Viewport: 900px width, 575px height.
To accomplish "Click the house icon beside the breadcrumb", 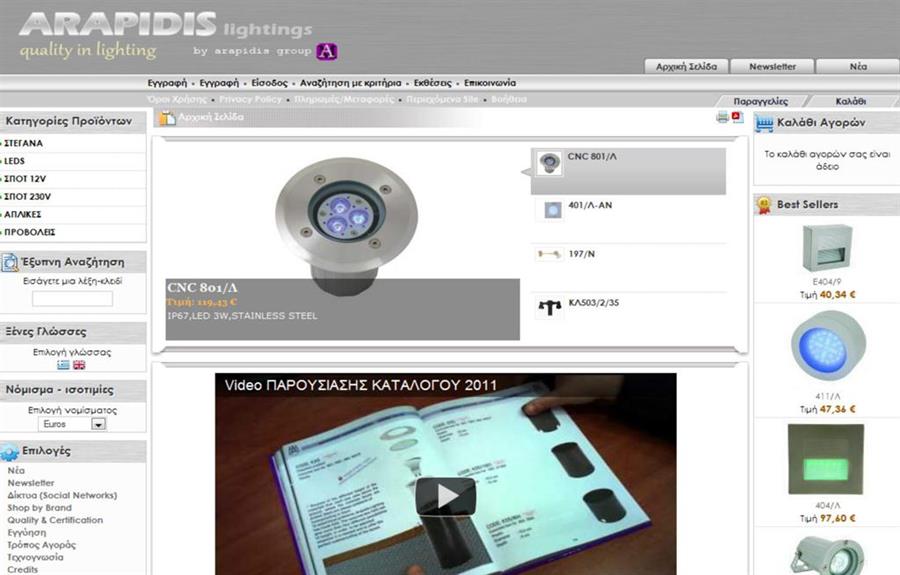I will 167,118.
